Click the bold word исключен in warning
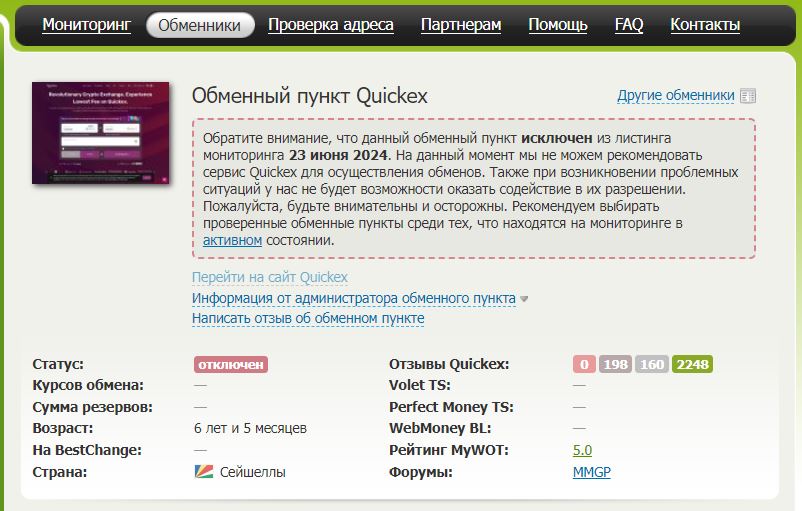The width and height of the screenshot is (802, 511). pos(556,138)
